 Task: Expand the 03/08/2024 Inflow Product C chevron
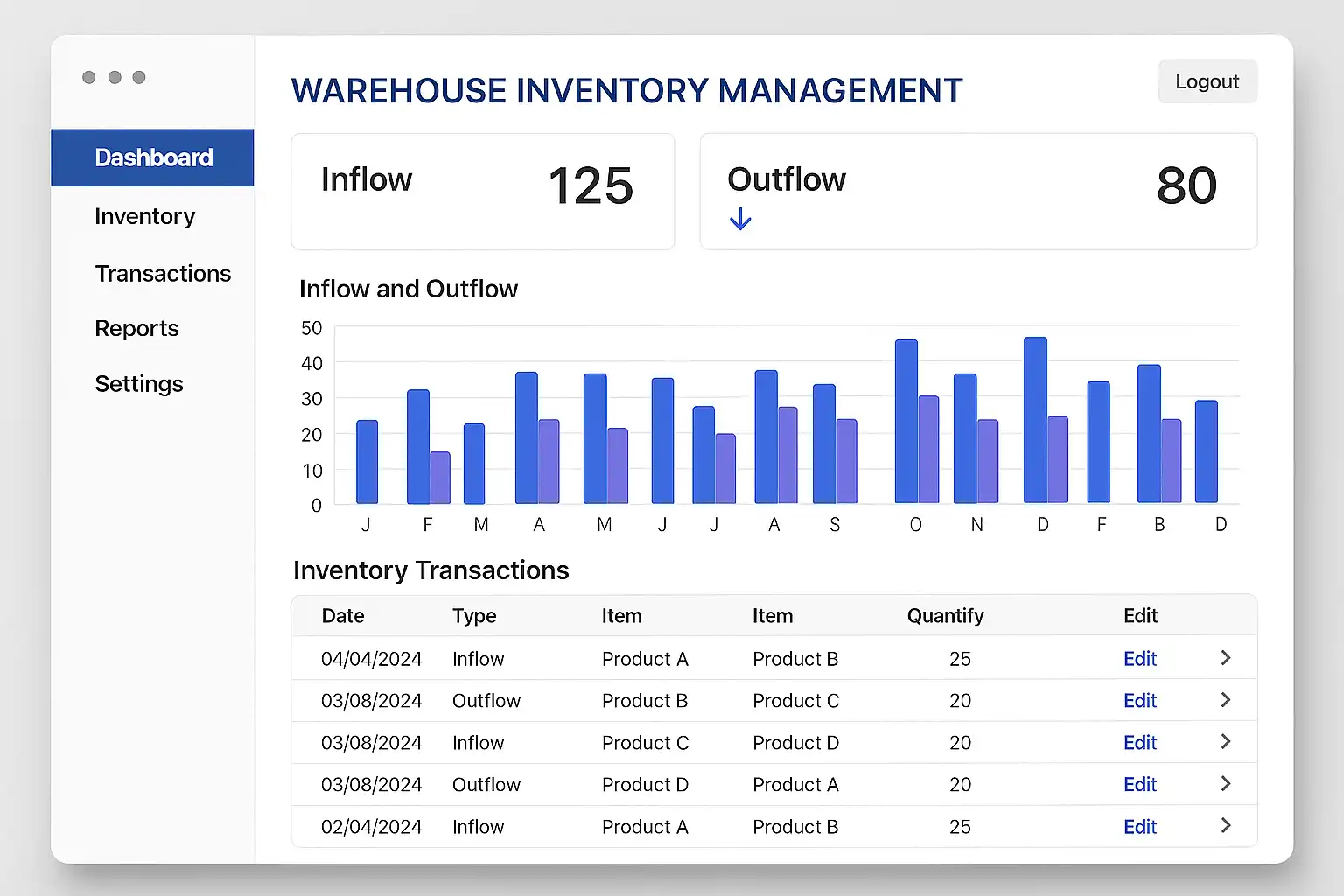click(1225, 742)
